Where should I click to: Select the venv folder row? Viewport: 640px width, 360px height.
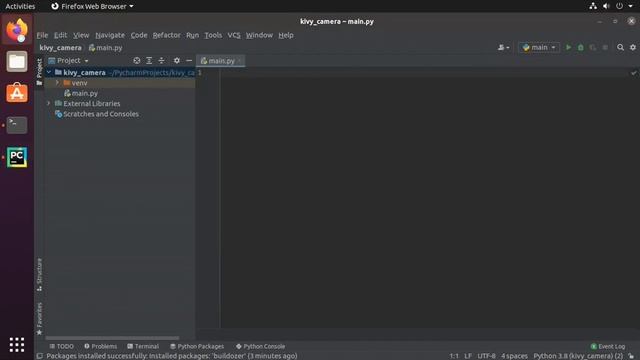(x=120, y=83)
